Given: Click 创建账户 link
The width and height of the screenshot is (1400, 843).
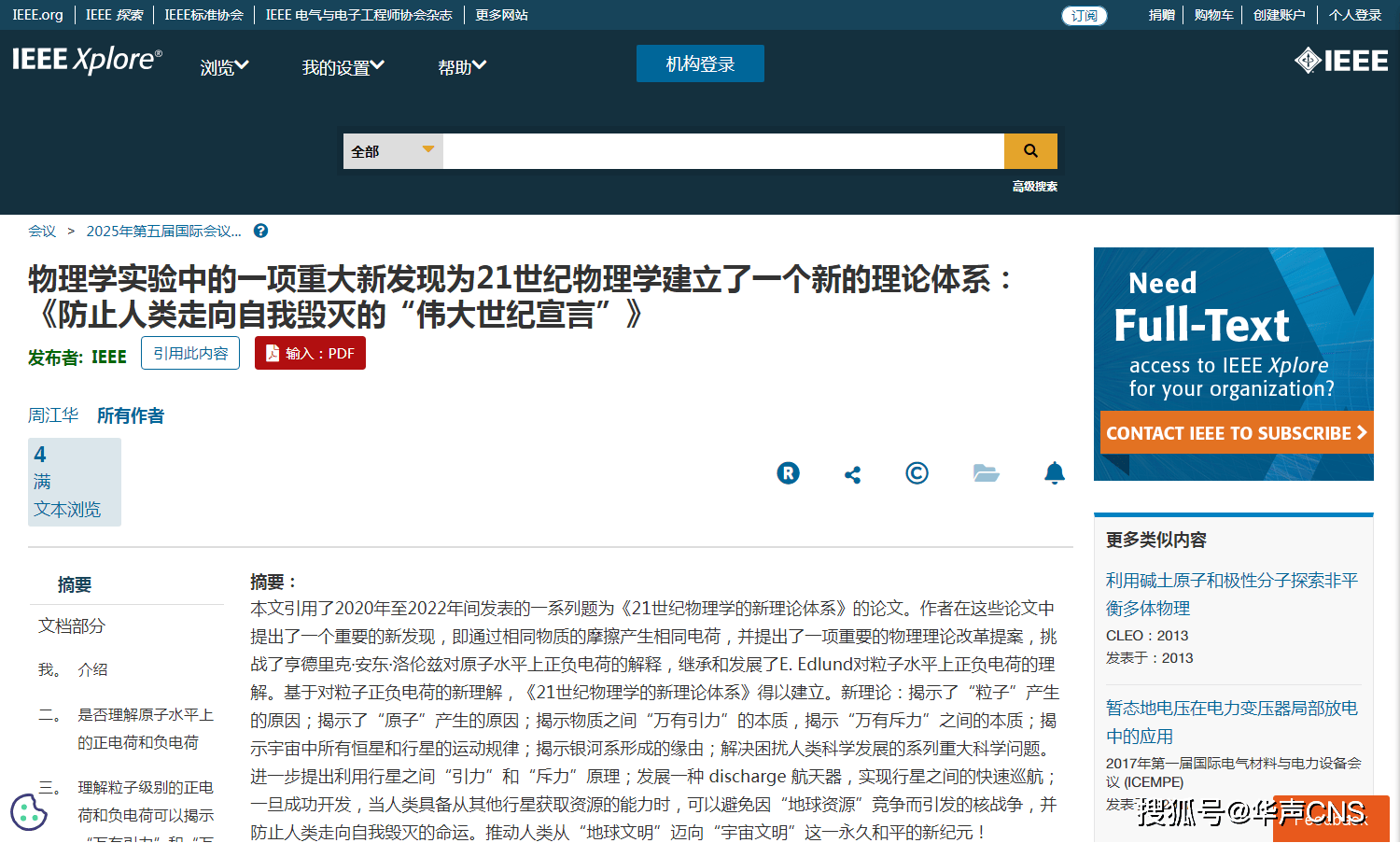Looking at the screenshot, I should (1279, 15).
